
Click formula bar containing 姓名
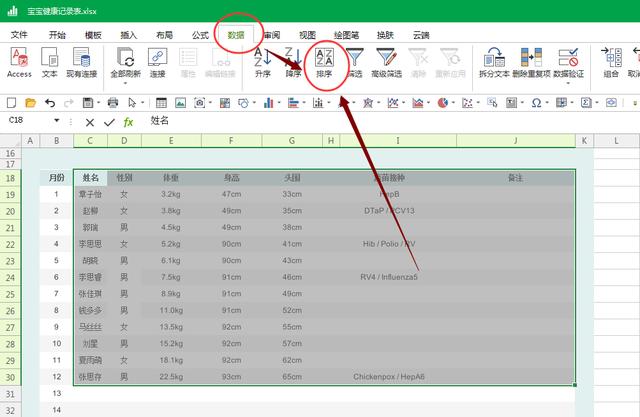392,121
